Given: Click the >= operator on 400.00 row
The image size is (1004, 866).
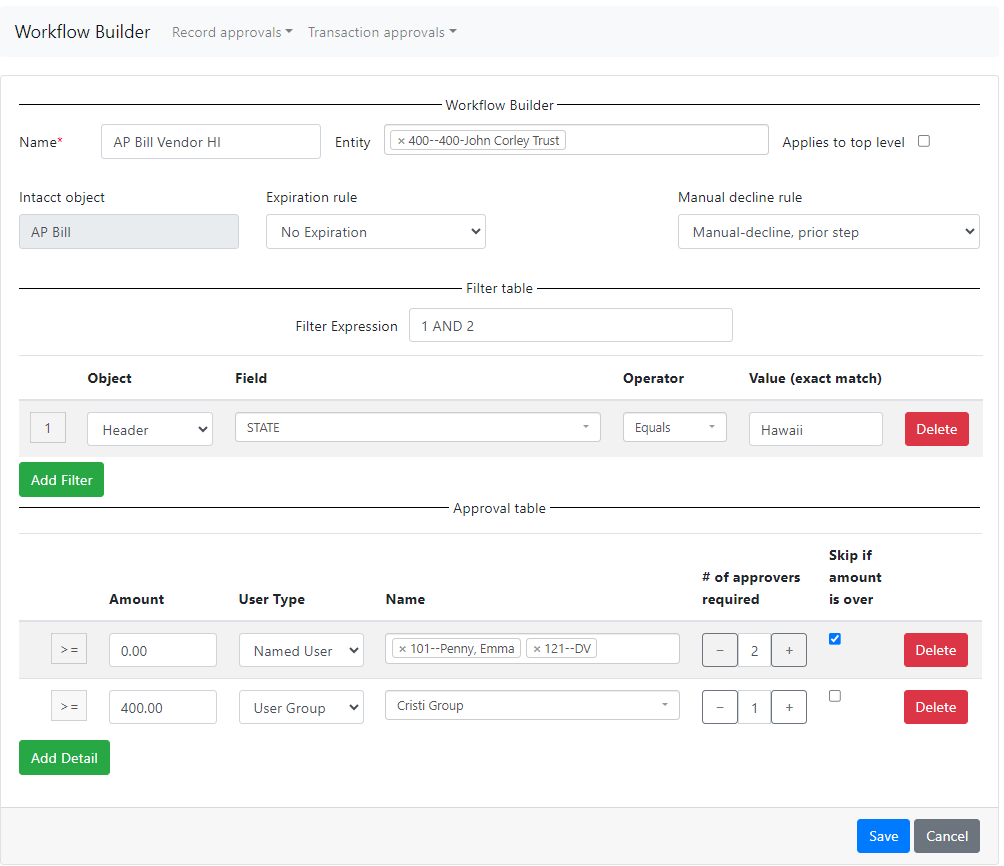Looking at the screenshot, I should pyautogui.click(x=69, y=707).
